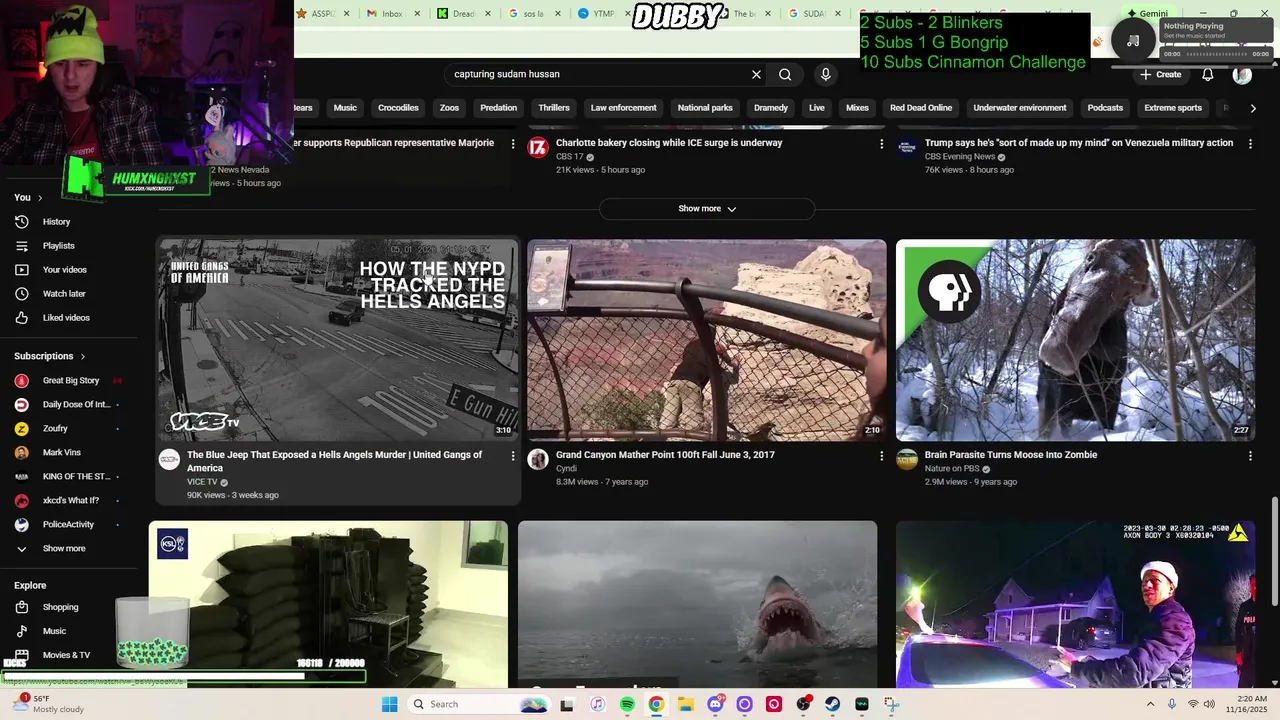The width and height of the screenshot is (1280, 720).
Task: Click the CBS 17 channel avatar
Action: click(x=538, y=148)
